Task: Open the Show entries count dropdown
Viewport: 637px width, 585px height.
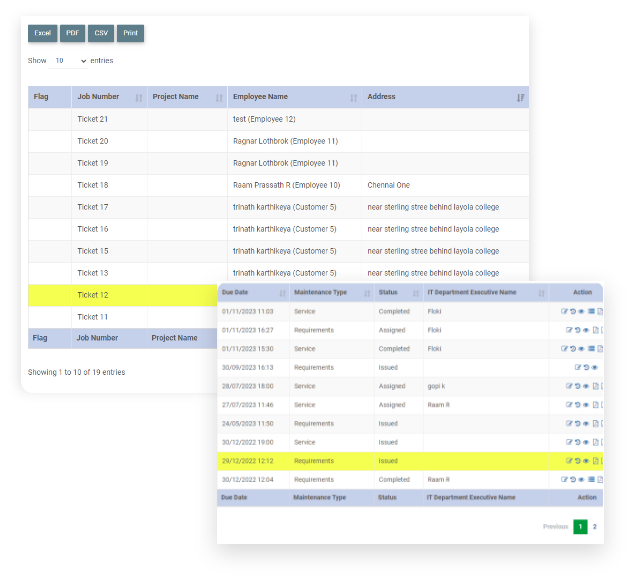Action: pos(70,61)
